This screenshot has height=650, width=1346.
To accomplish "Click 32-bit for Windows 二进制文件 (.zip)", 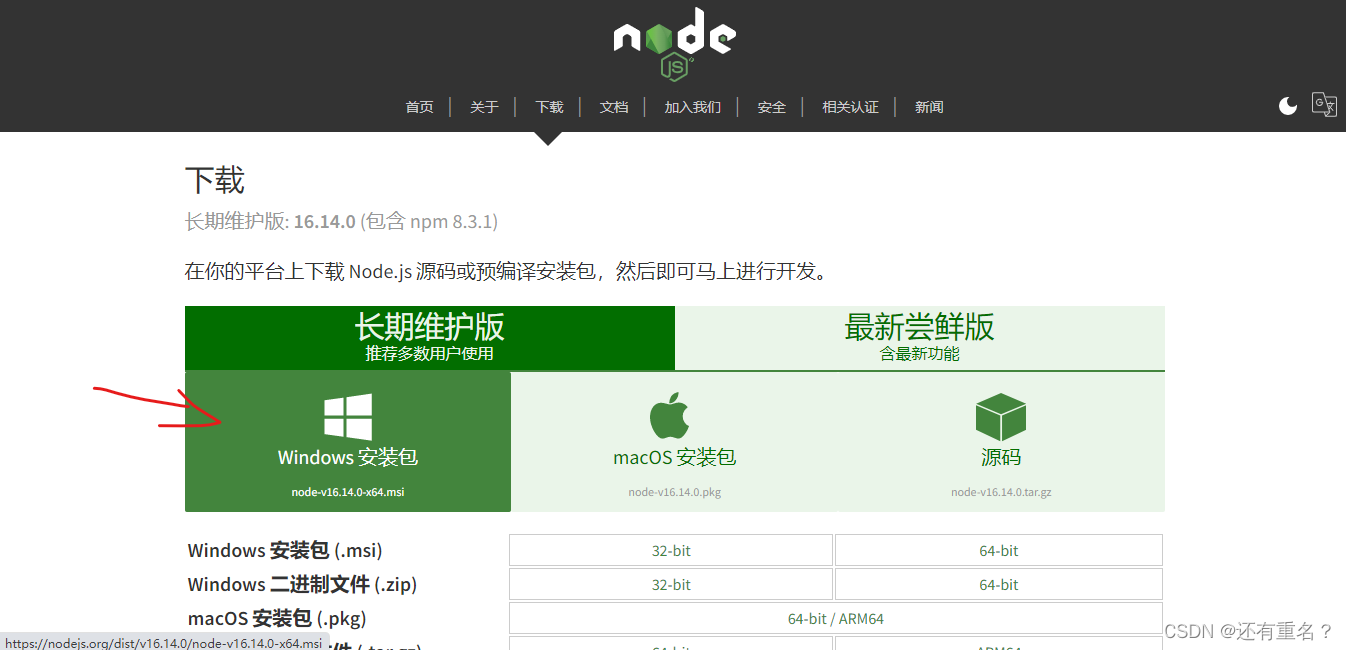I will pos(671,584).
